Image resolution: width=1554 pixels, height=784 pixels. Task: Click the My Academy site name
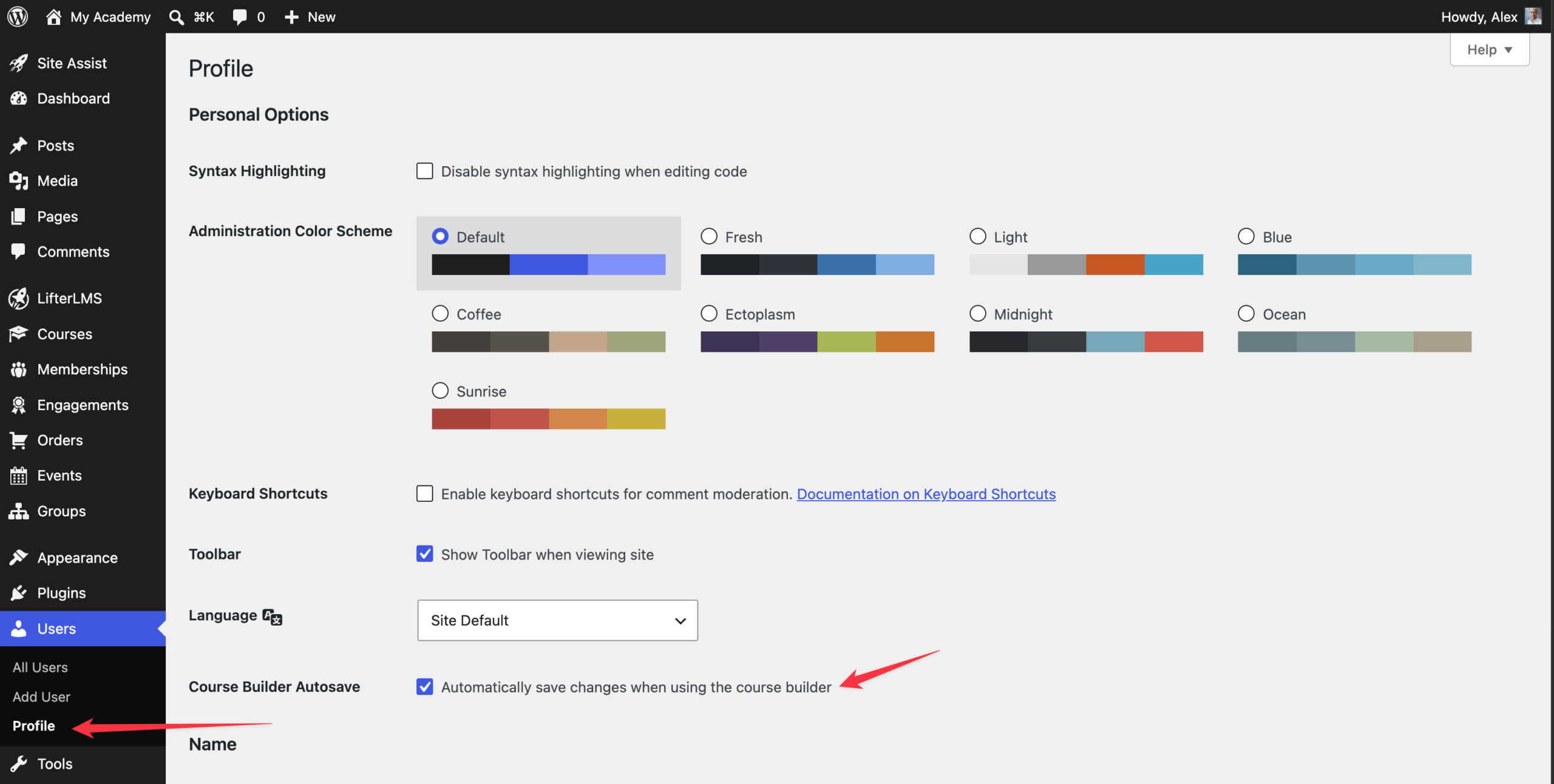point(110,17)
